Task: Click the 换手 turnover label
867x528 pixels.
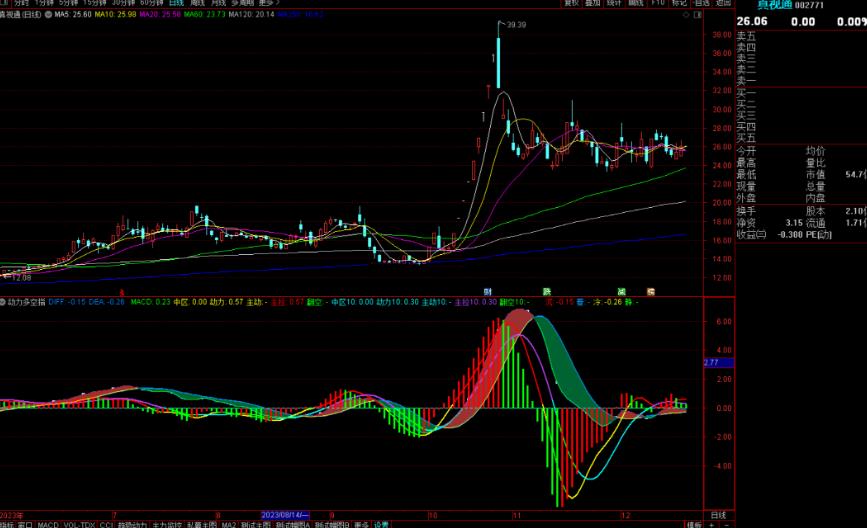Action: click(x=746, y=211)
